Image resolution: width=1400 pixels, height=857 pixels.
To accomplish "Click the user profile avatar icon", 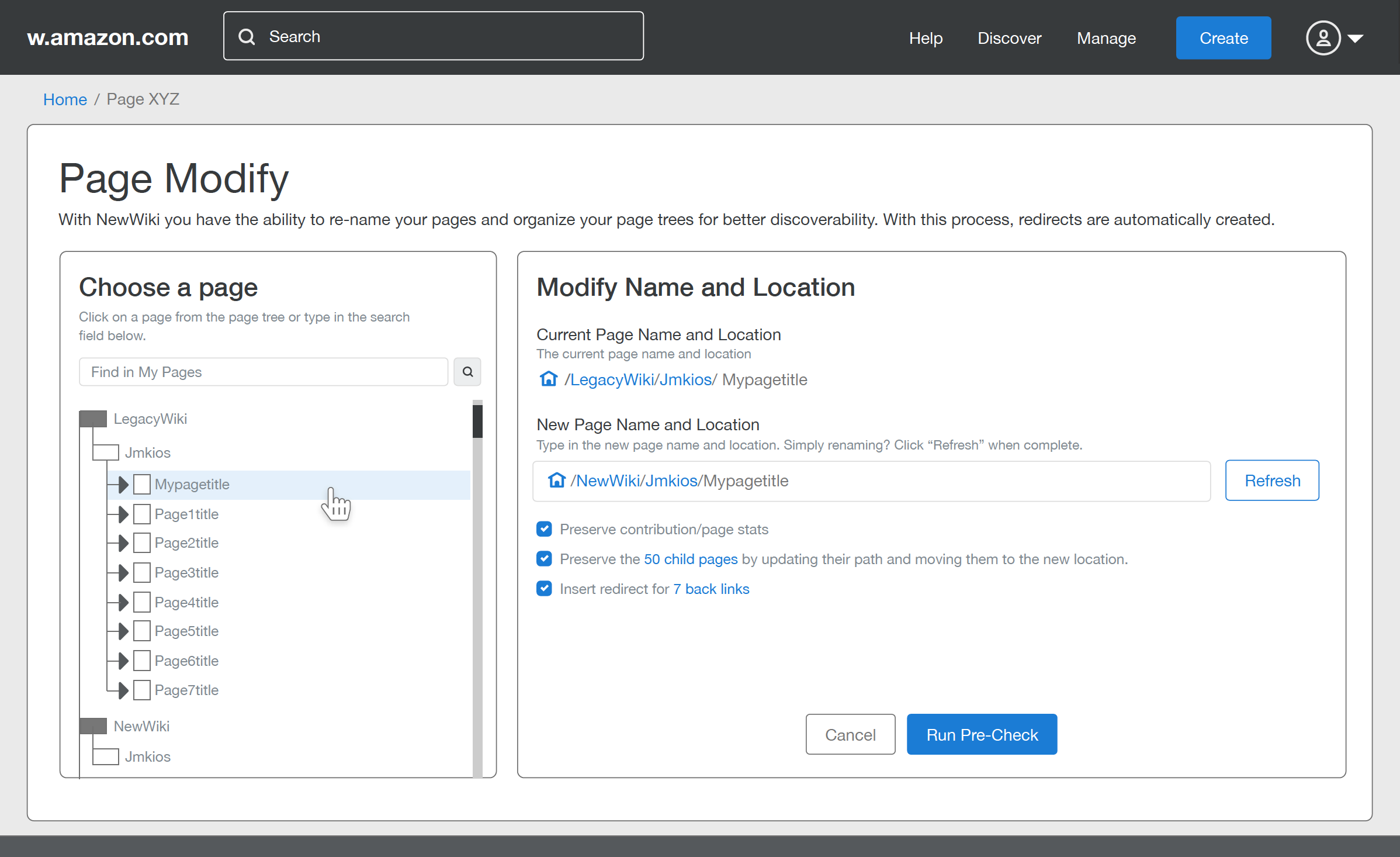I will 1323,38.
